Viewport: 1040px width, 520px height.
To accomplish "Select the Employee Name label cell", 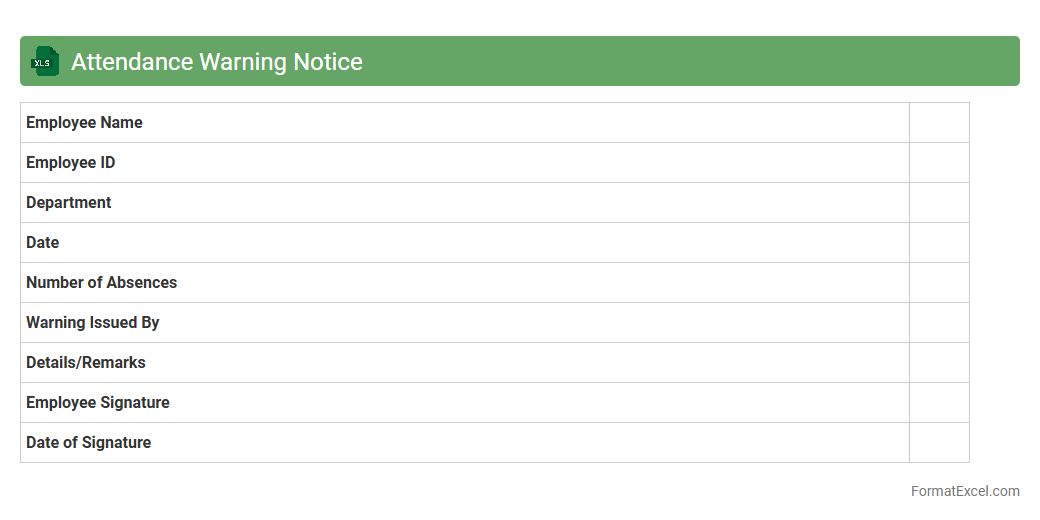I will pyautogui.click(x=84, y=123).
